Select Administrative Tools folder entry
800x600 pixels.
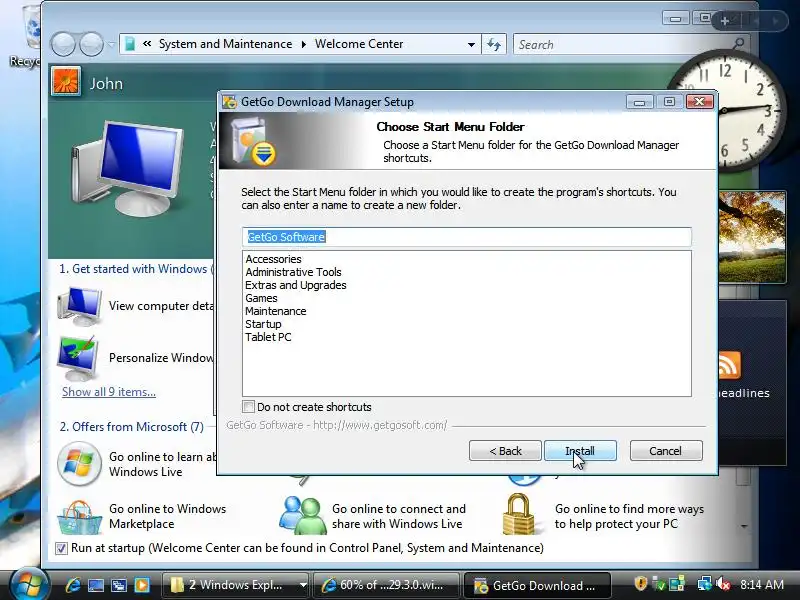point(293,272)
